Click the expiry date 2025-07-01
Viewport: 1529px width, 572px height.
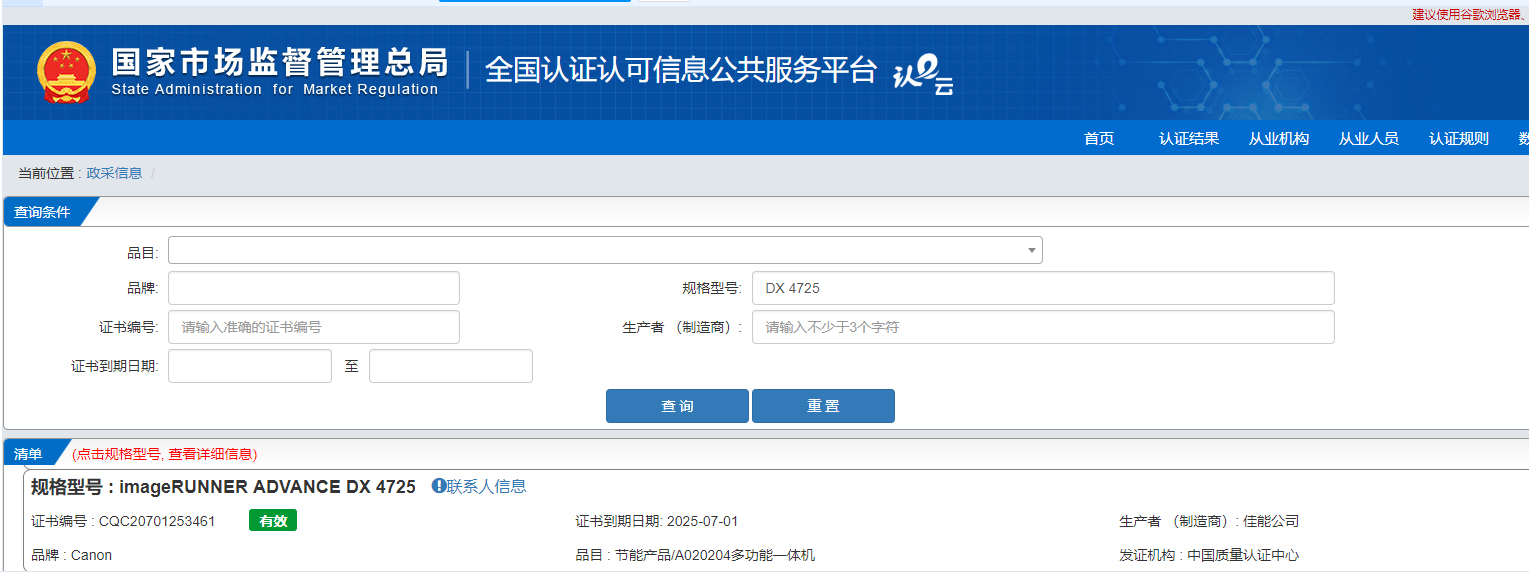(702, 521)
